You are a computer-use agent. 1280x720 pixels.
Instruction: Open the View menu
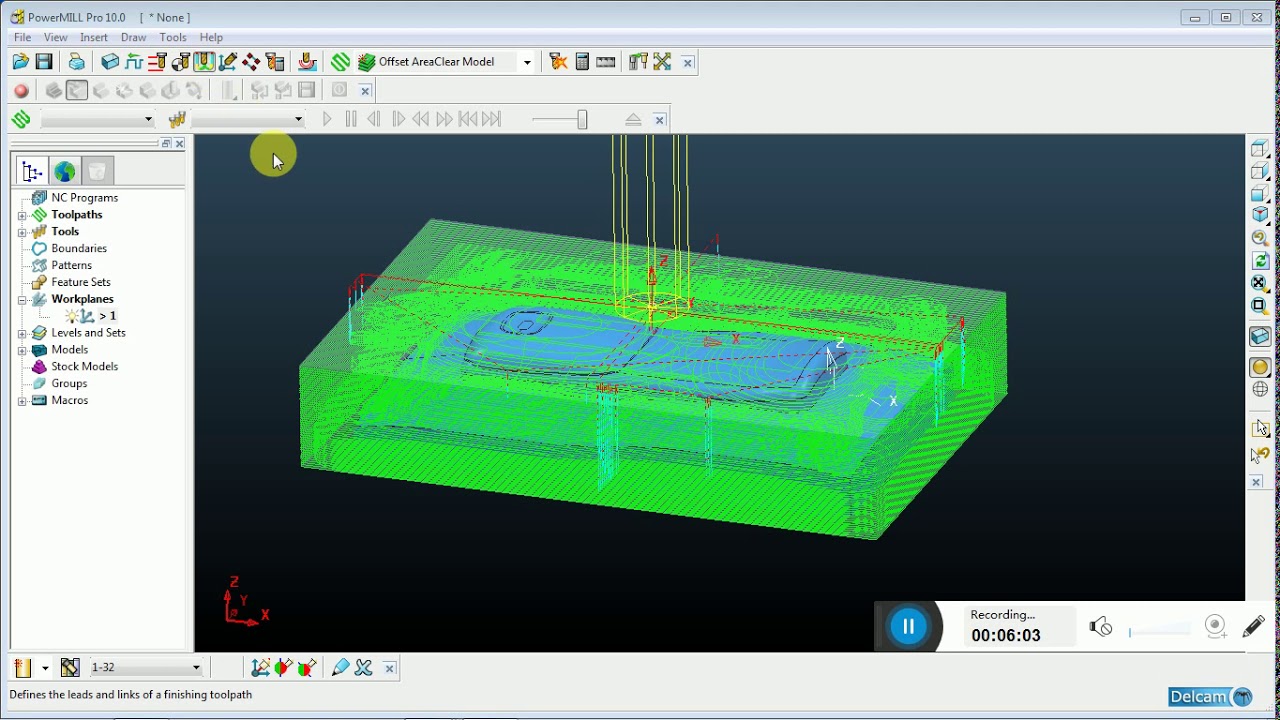[x=56, y=37]
